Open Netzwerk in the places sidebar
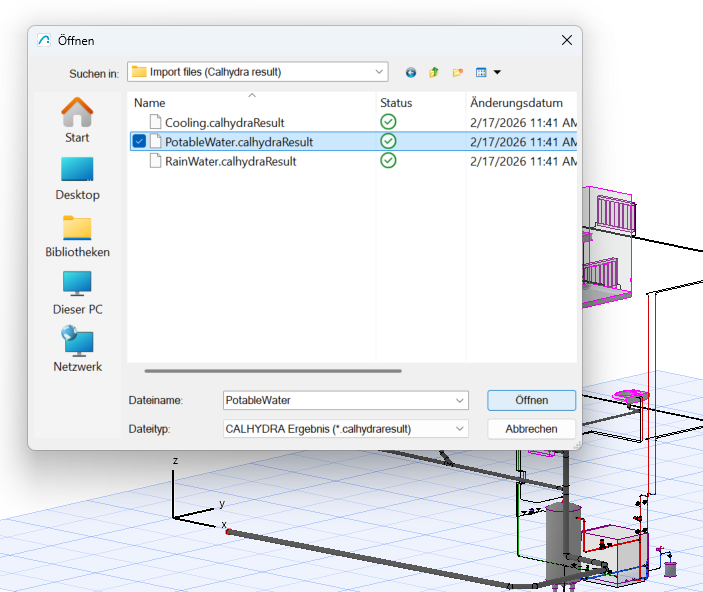 point(77,350)
